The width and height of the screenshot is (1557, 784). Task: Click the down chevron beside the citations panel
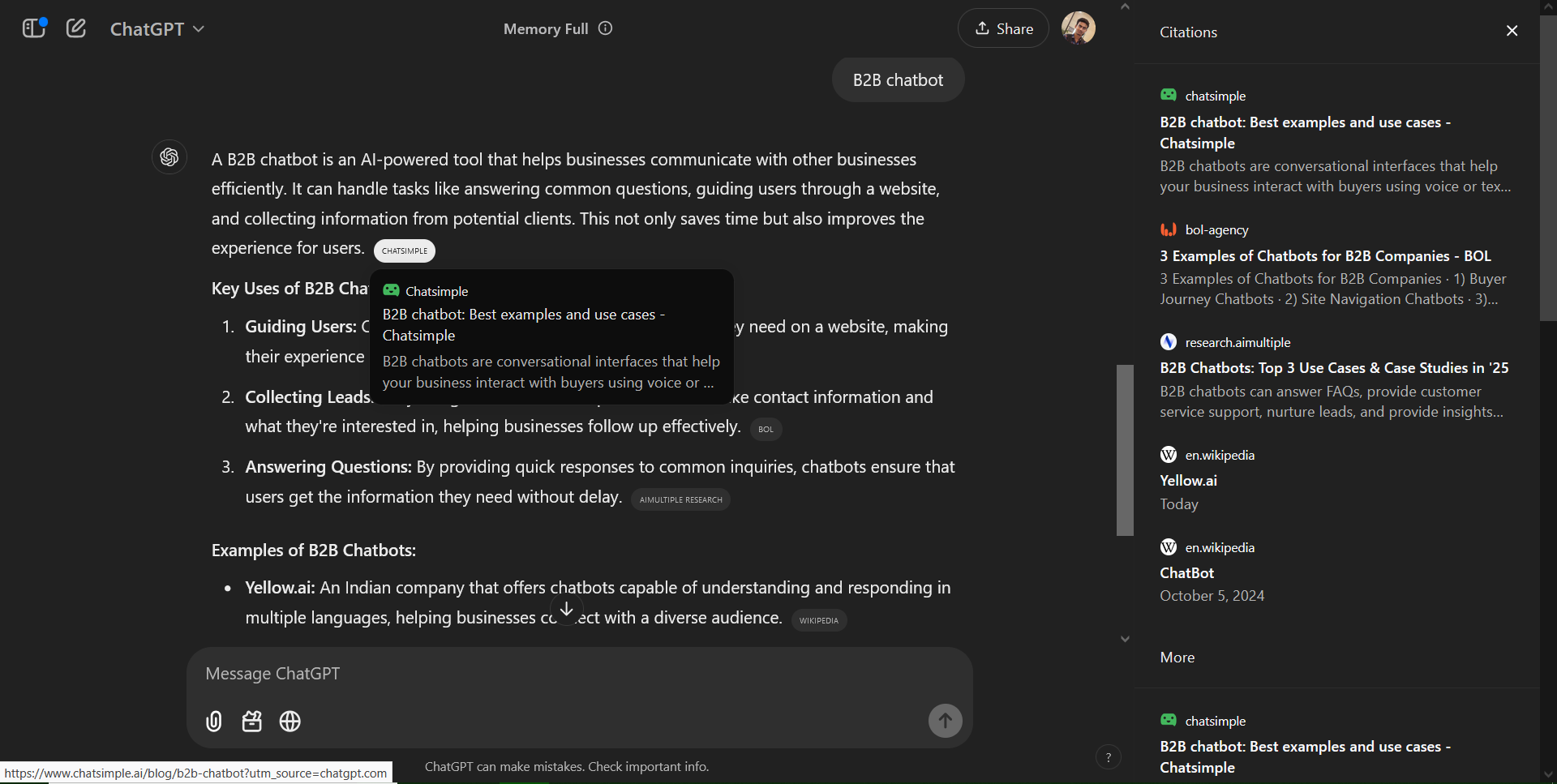tap(1125, 639)
